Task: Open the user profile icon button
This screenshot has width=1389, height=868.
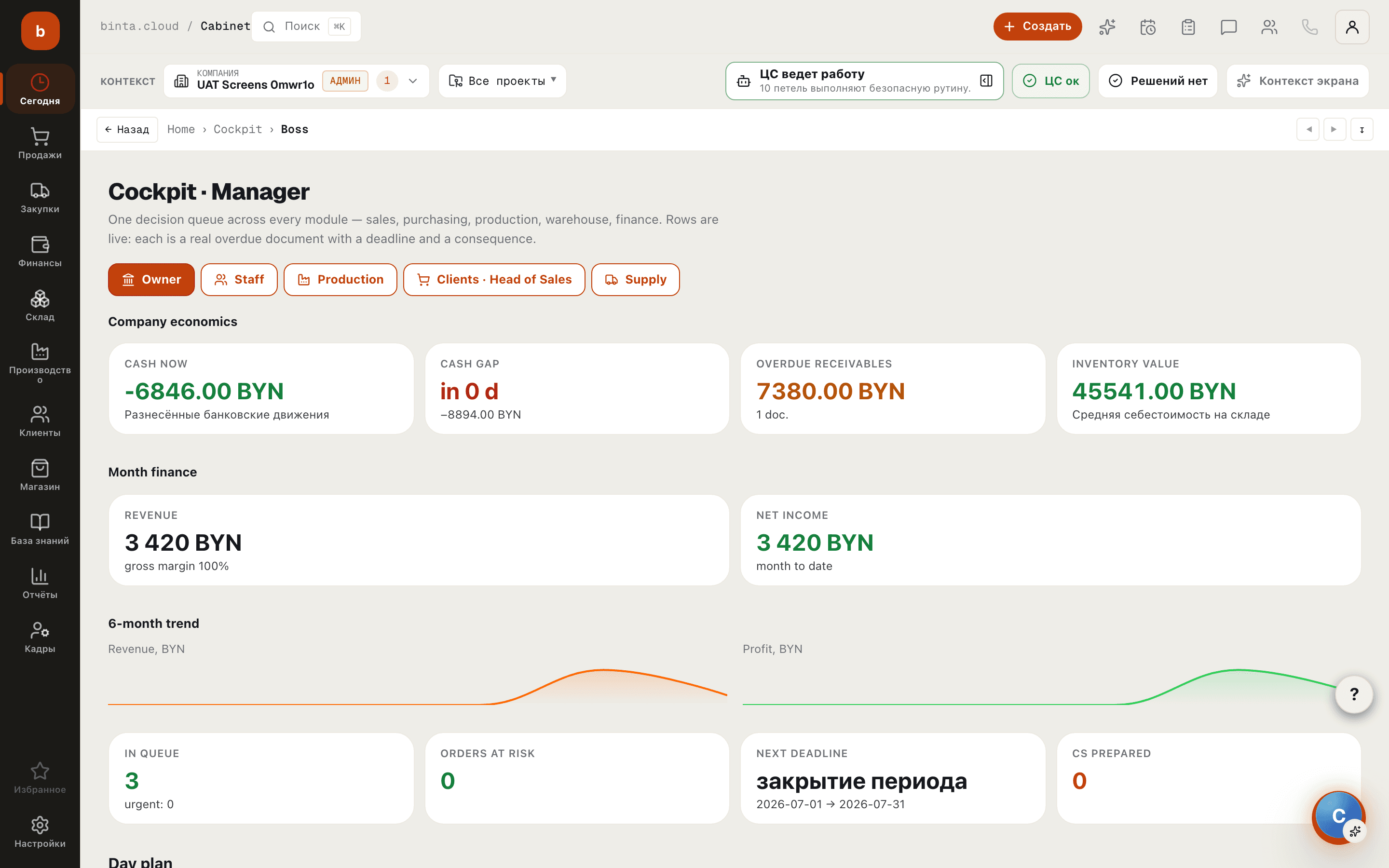Action: click(1352, 27)
